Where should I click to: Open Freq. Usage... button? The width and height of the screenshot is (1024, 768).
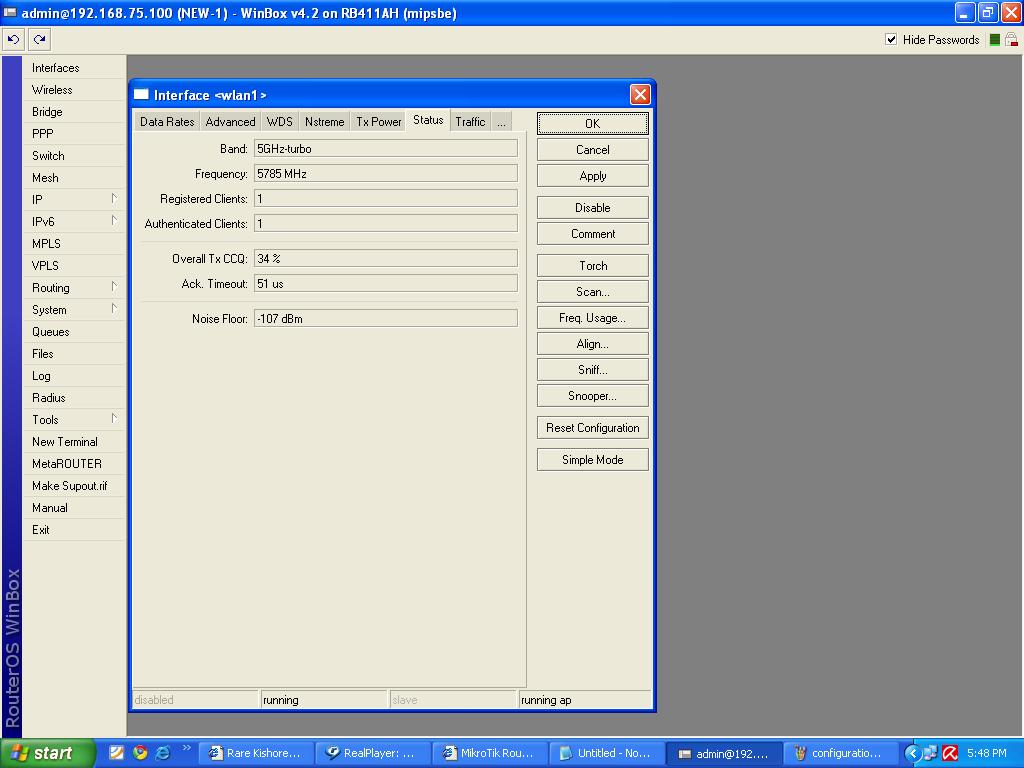pos(592,318)
